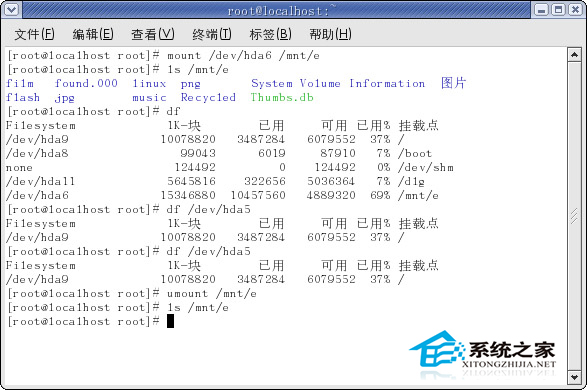Open the 查看(V) menu
587x390 pixels.
pos(153,34)
